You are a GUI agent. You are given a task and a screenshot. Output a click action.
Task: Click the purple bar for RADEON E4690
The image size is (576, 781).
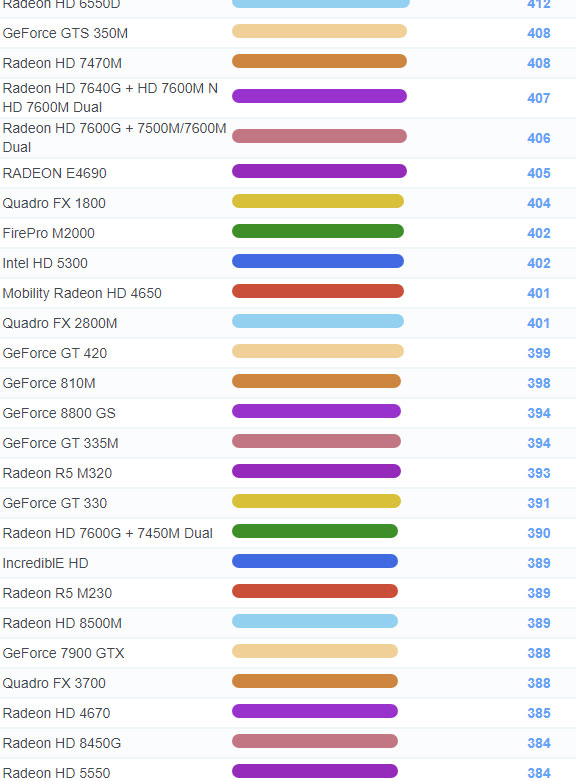tap(319, 171)
